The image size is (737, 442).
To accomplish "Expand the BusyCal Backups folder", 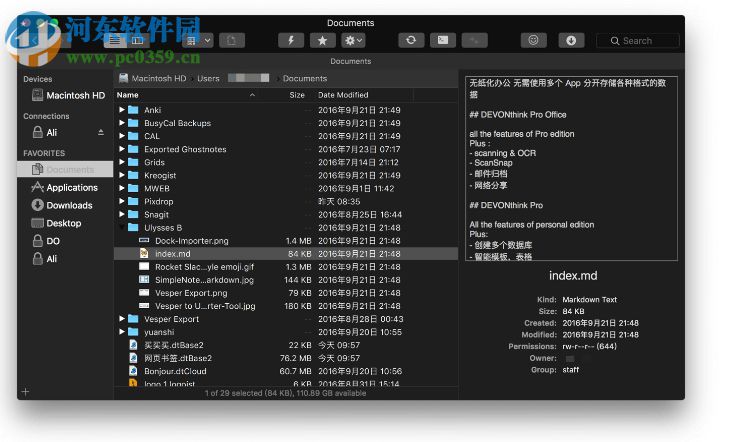I will pyautogui.click(x=122, y=123).
